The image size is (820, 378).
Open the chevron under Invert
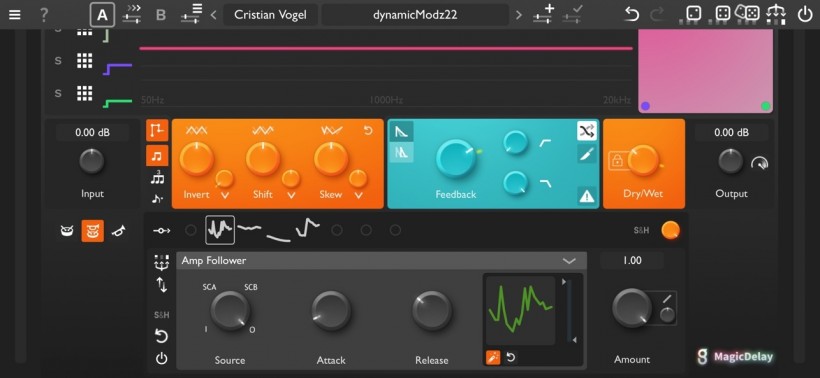[x=225, y=196]
